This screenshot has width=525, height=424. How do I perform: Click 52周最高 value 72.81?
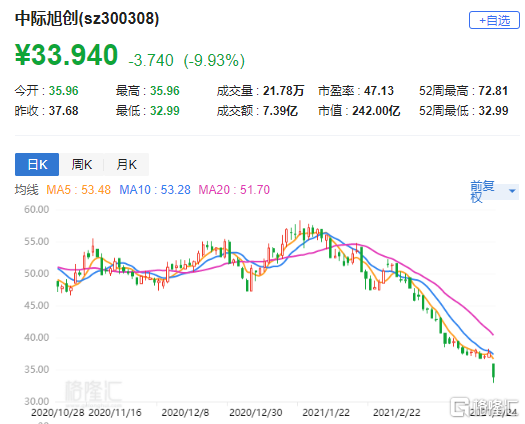493,91
